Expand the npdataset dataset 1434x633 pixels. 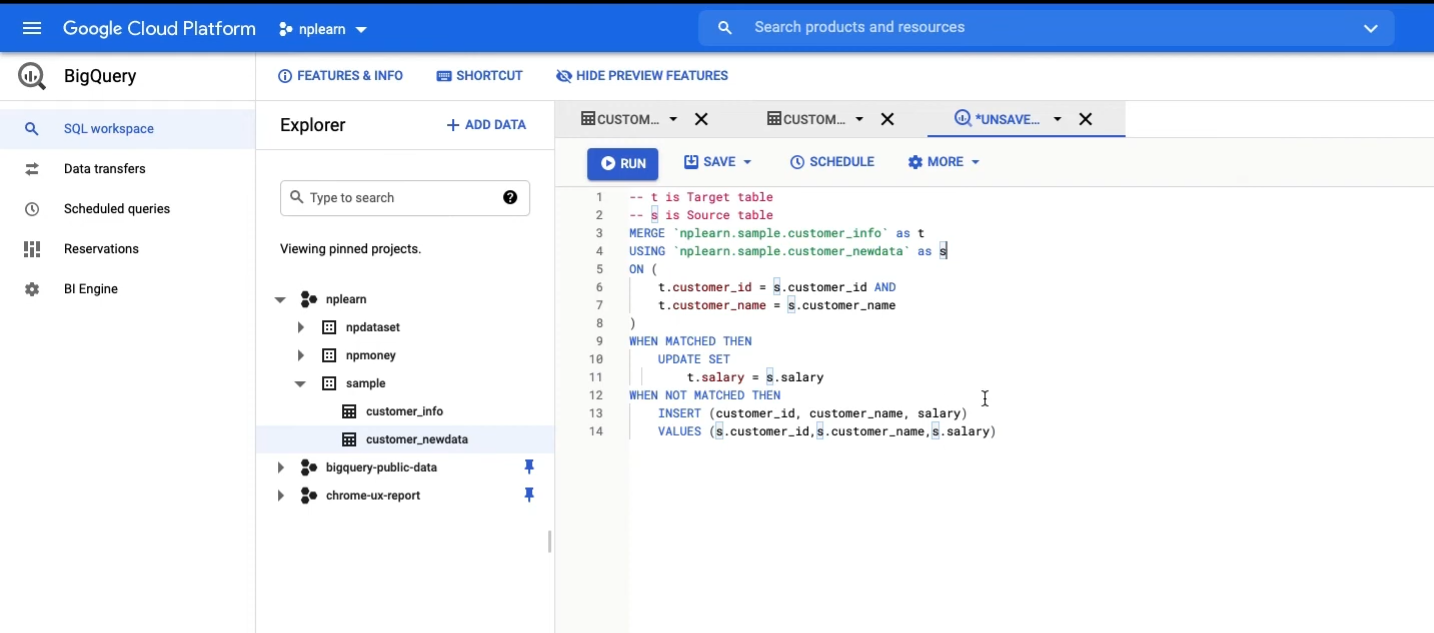click(x=300, y=327)
